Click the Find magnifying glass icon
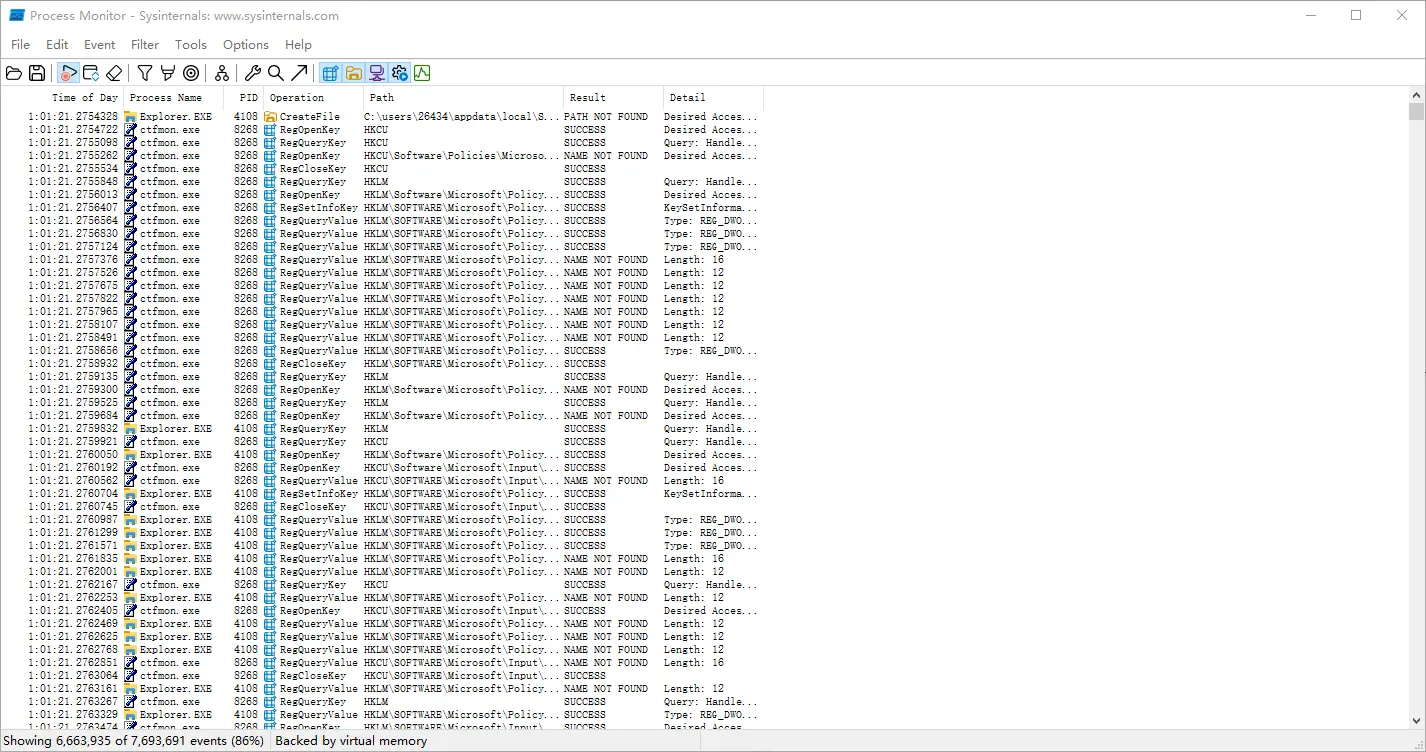This screenshot has height=752, width=1426. point(276,73)
